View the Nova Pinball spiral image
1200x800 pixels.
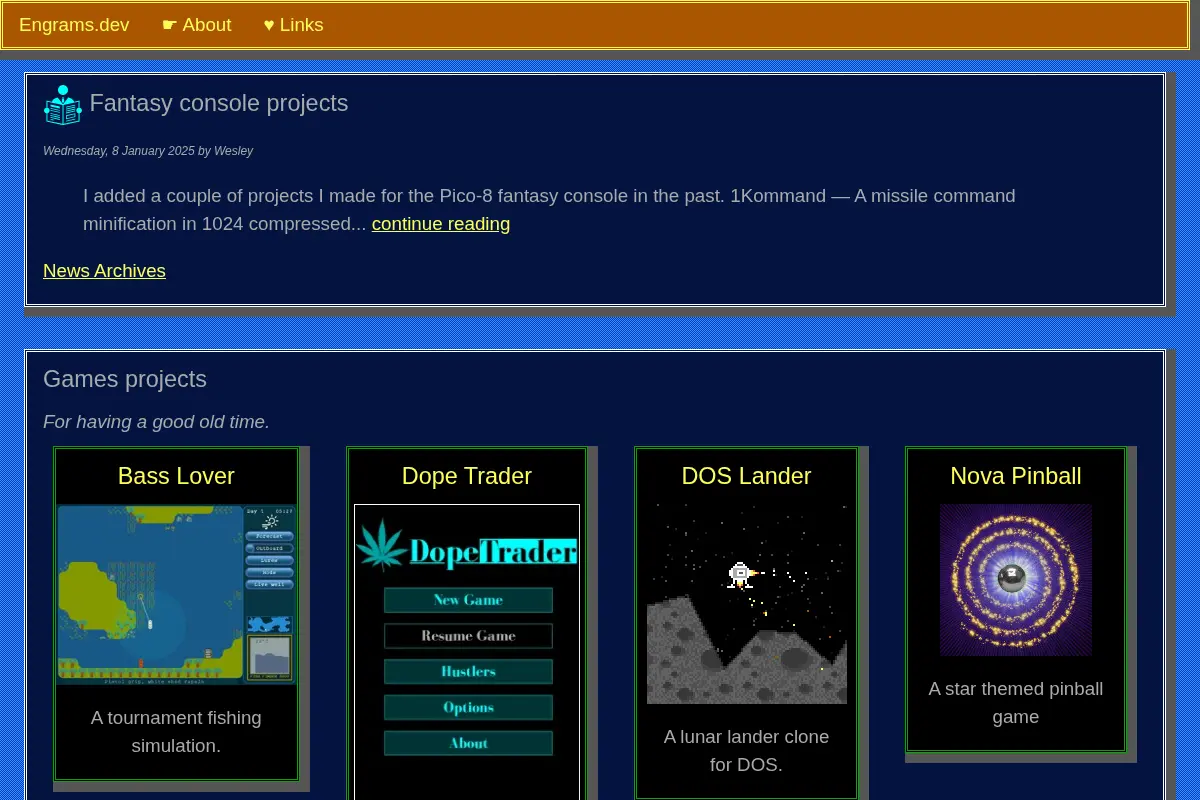point(1016,580)
